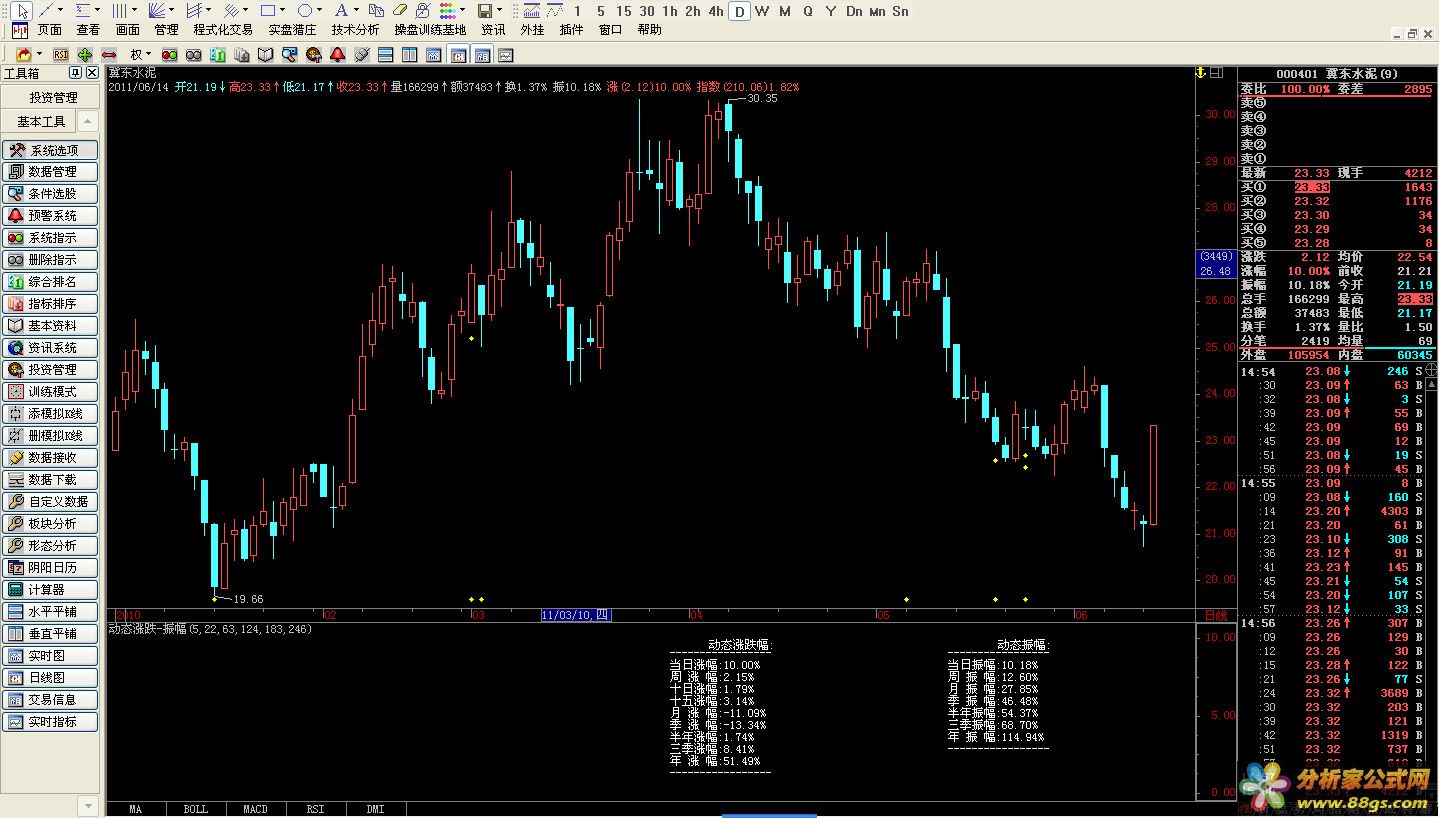Click the pin icon on 工具箱 panel
The image size is (1439, 818).
click(x=74, y=73)
